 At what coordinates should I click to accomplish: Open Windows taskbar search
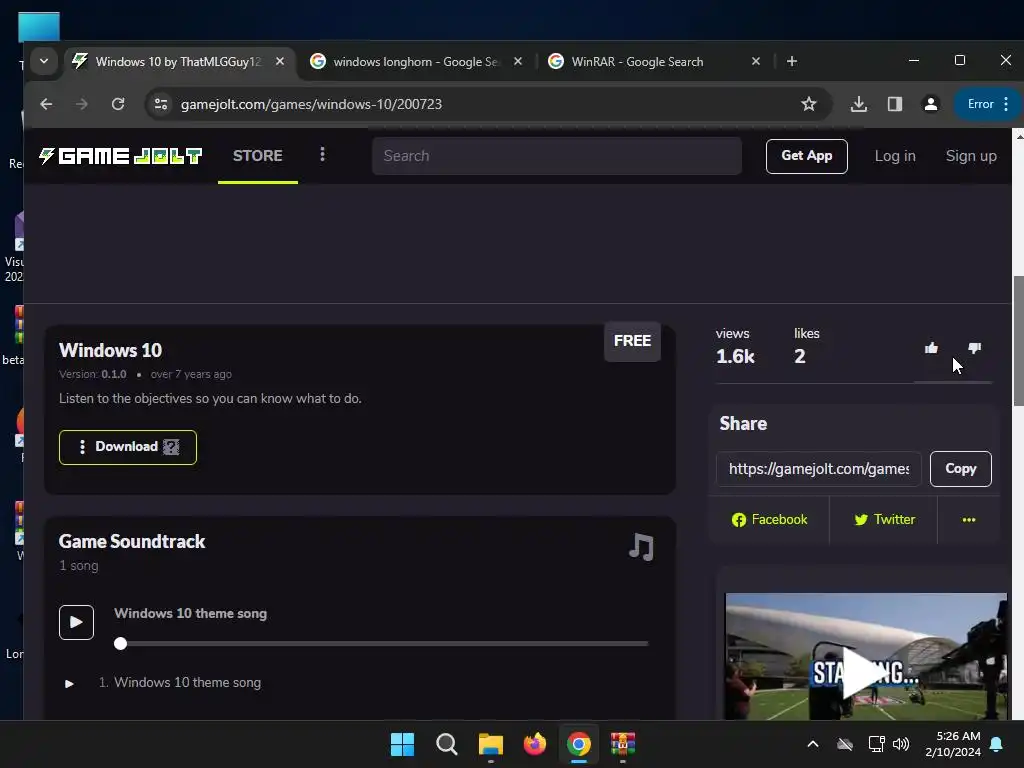tap(447, 744)
